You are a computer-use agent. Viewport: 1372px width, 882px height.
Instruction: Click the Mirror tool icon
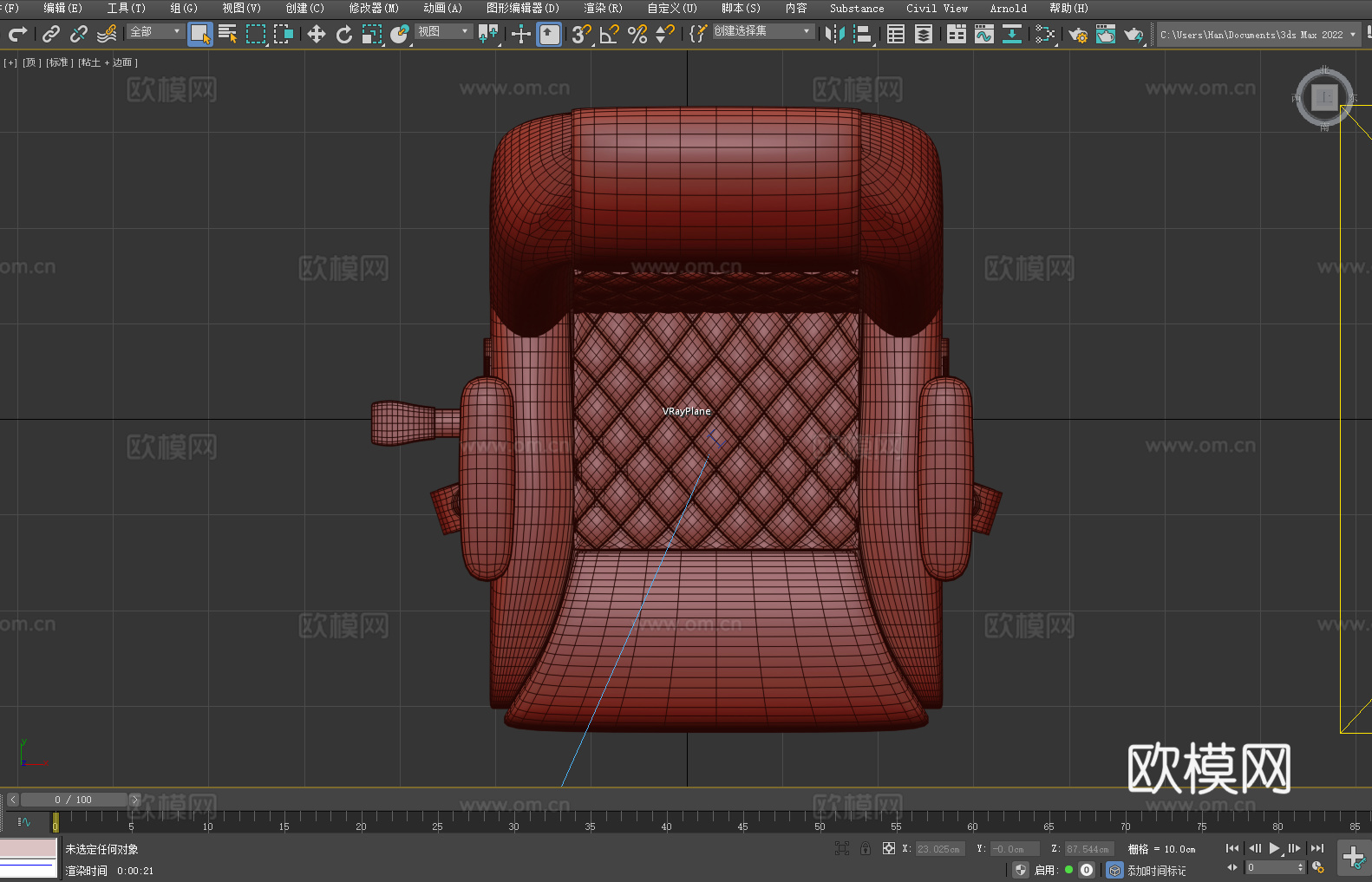[x=835, y=34]
